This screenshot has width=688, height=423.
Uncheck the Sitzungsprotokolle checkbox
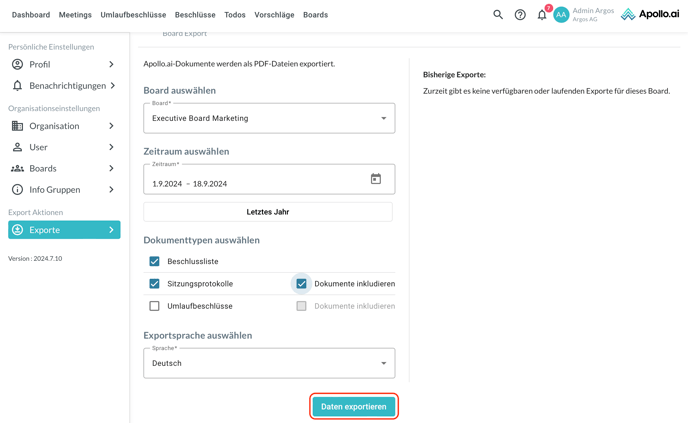pyautogui.click(x=154, y=284)
